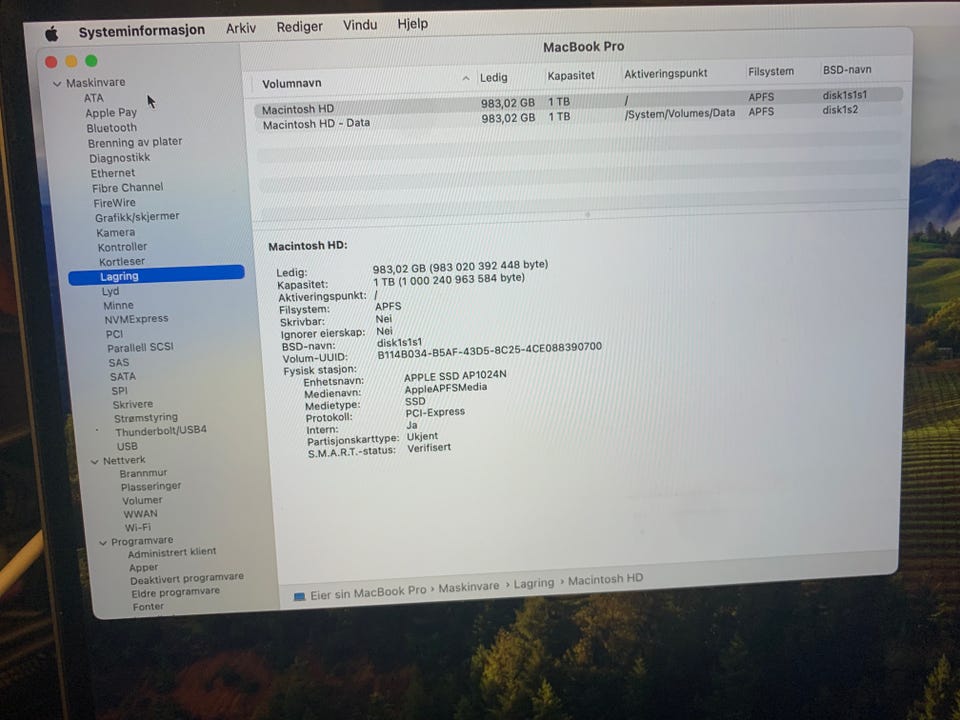Select the highlighted Lagring item

tap(157, 275)
